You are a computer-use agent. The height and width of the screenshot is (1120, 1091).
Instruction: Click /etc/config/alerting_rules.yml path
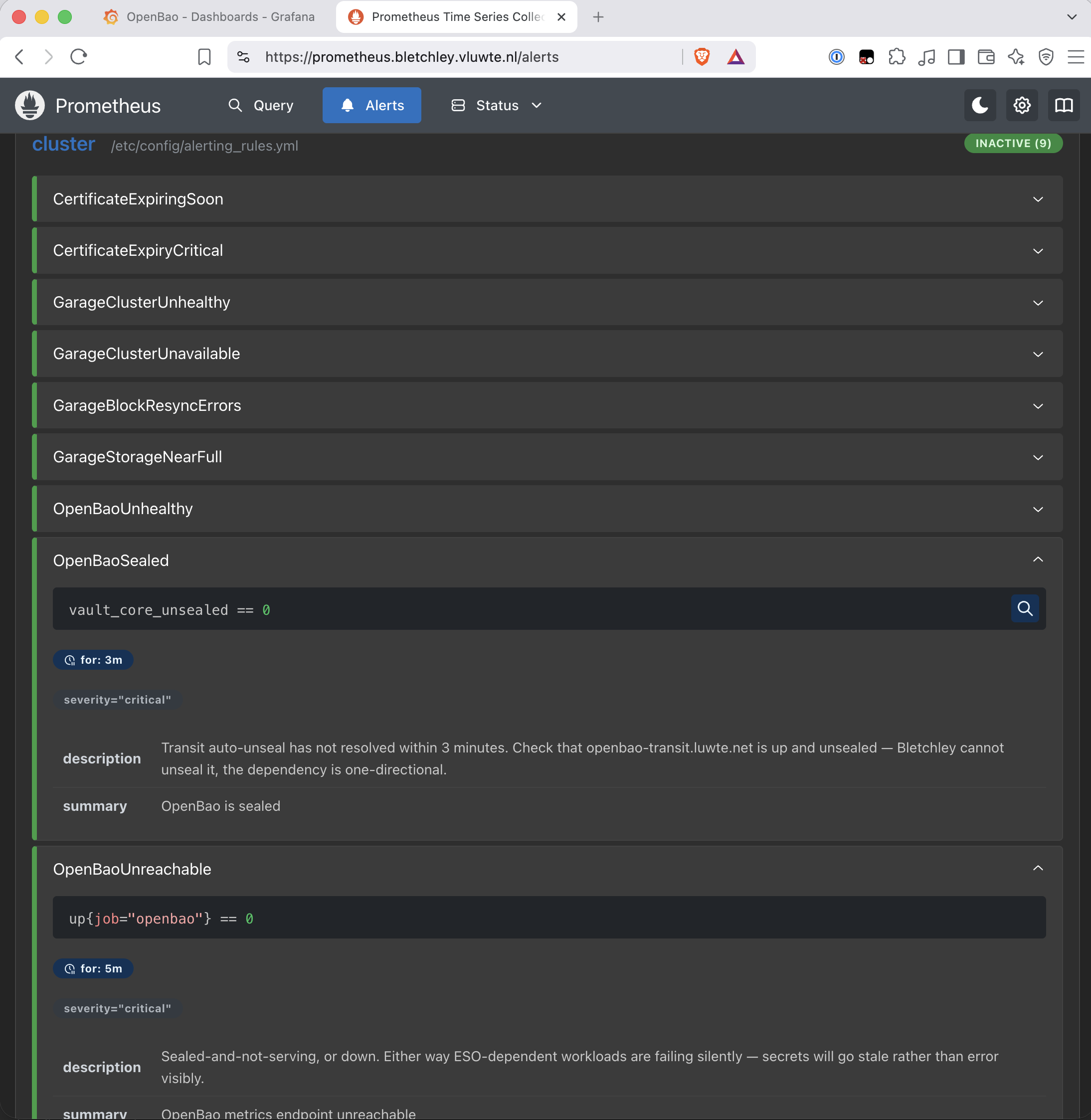pyautogui.click(x=204, y=146)
